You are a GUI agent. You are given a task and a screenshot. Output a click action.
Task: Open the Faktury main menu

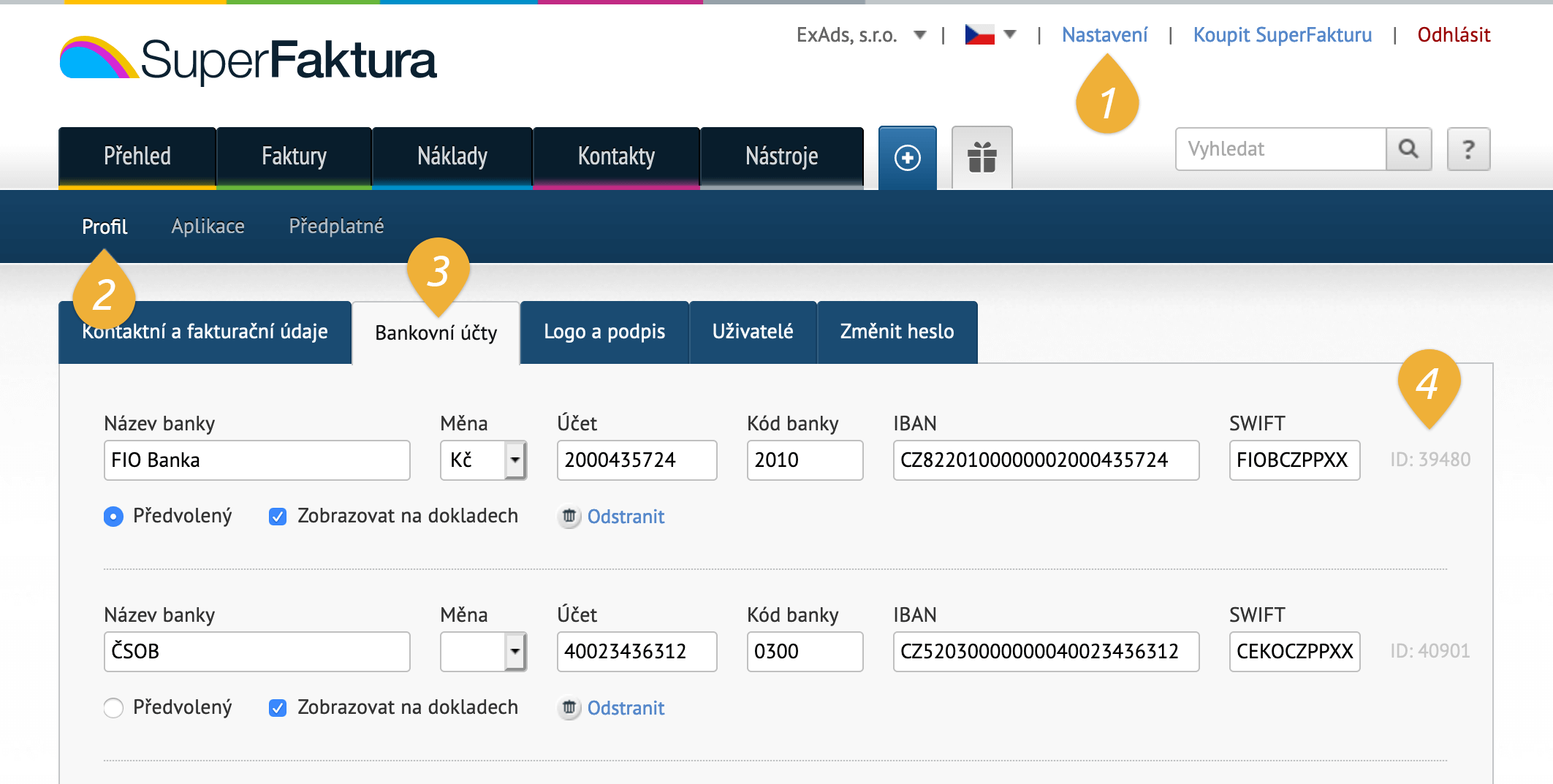(295, 157)
